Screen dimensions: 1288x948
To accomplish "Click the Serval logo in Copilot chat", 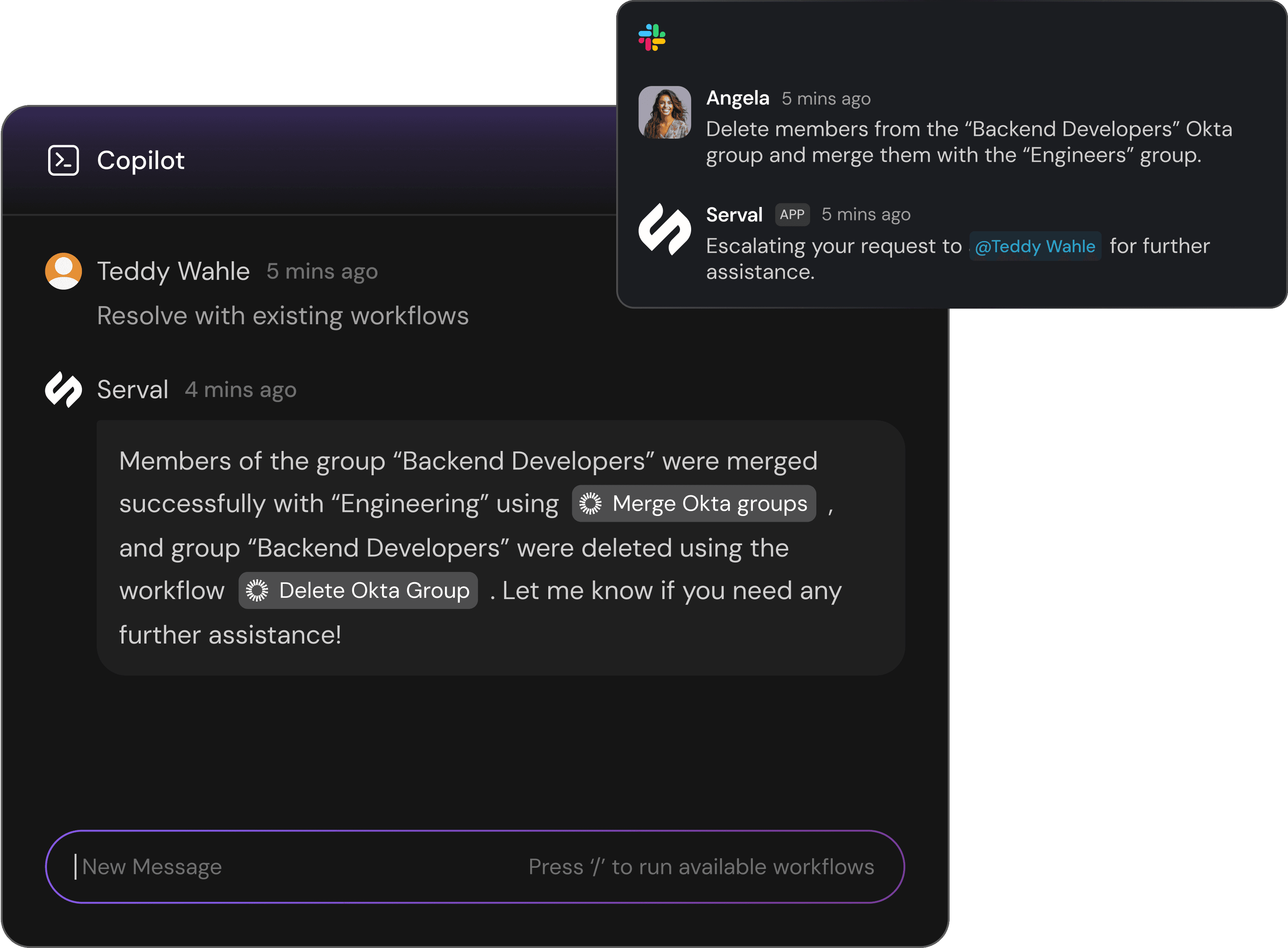I will (x=64, y=390).
